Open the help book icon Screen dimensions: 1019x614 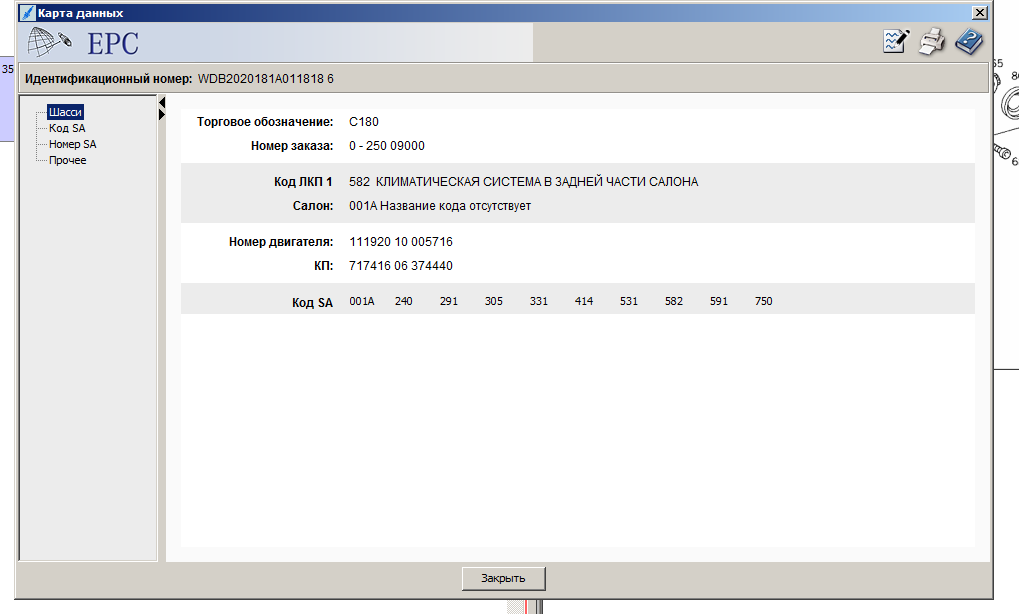(969, 42)
